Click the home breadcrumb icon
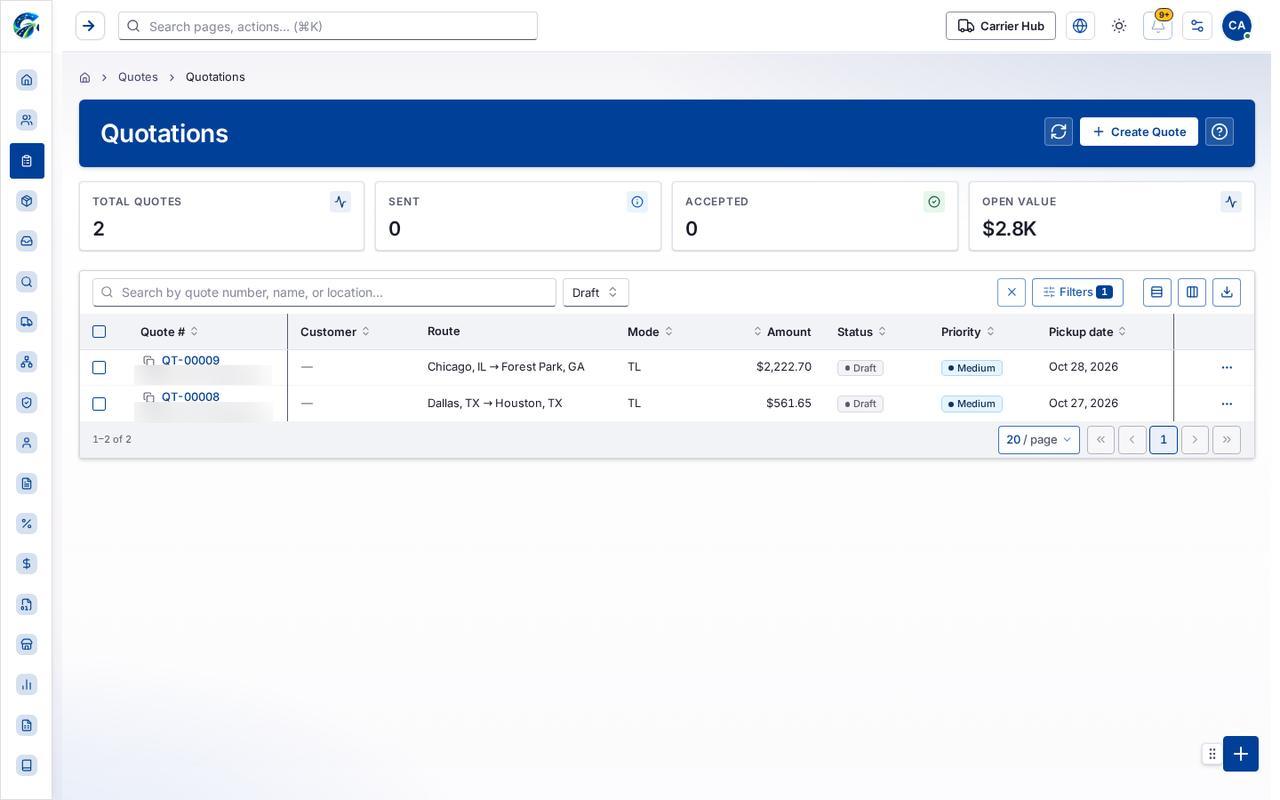This screenshot has width=1280, height=800. pyautogui.click(x=85, y=77)
